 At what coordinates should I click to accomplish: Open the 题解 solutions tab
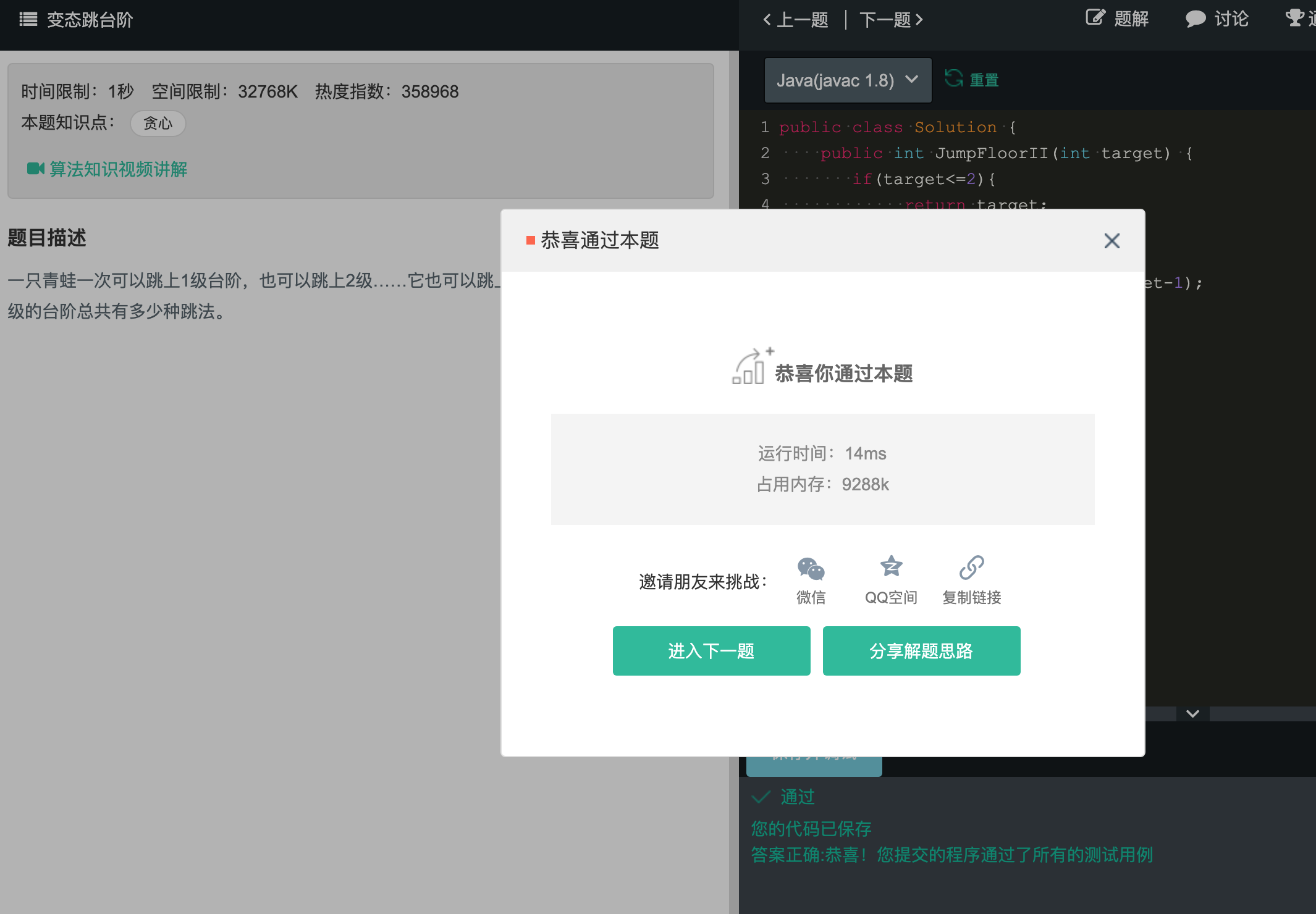tap(1117, 19)
